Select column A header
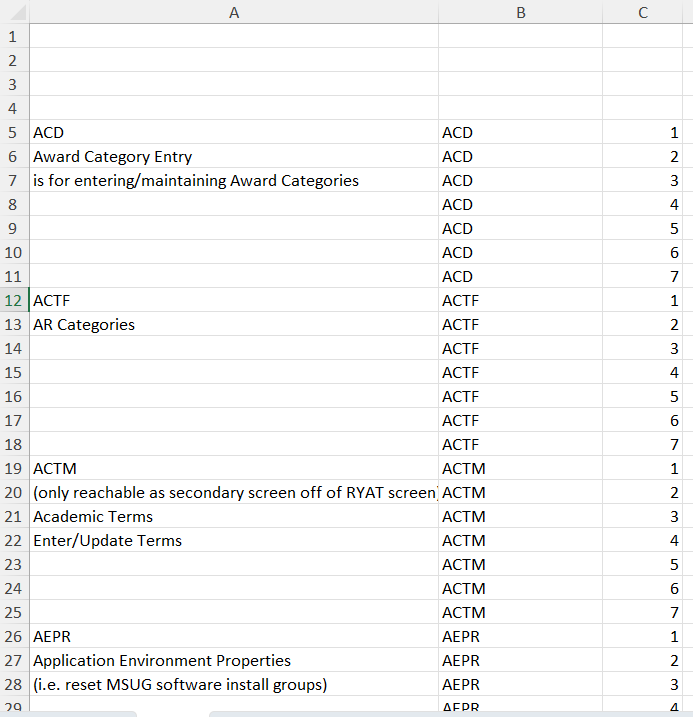 click(234, 12)
